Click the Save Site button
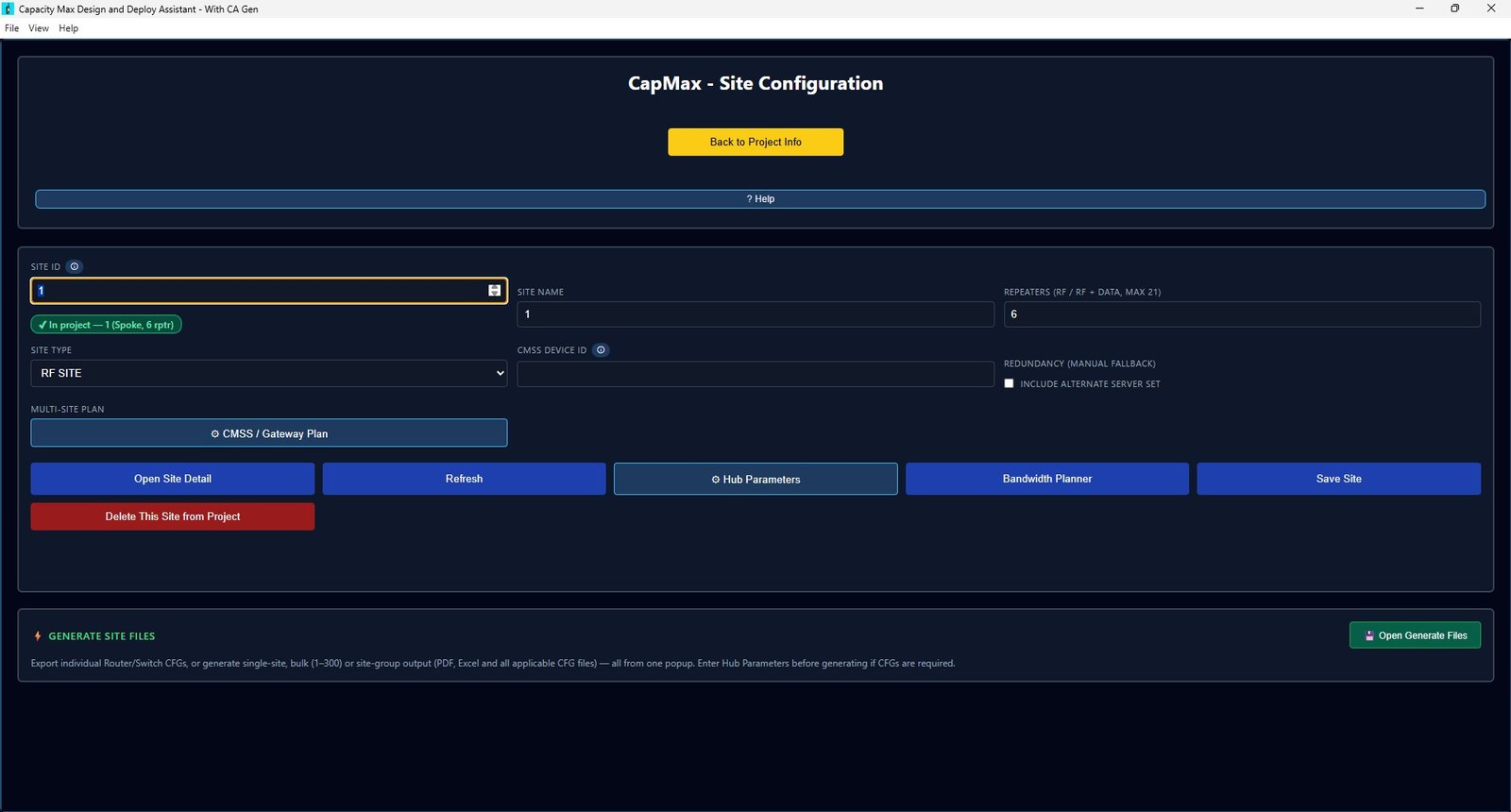1511x812 pixels. 1338,479
